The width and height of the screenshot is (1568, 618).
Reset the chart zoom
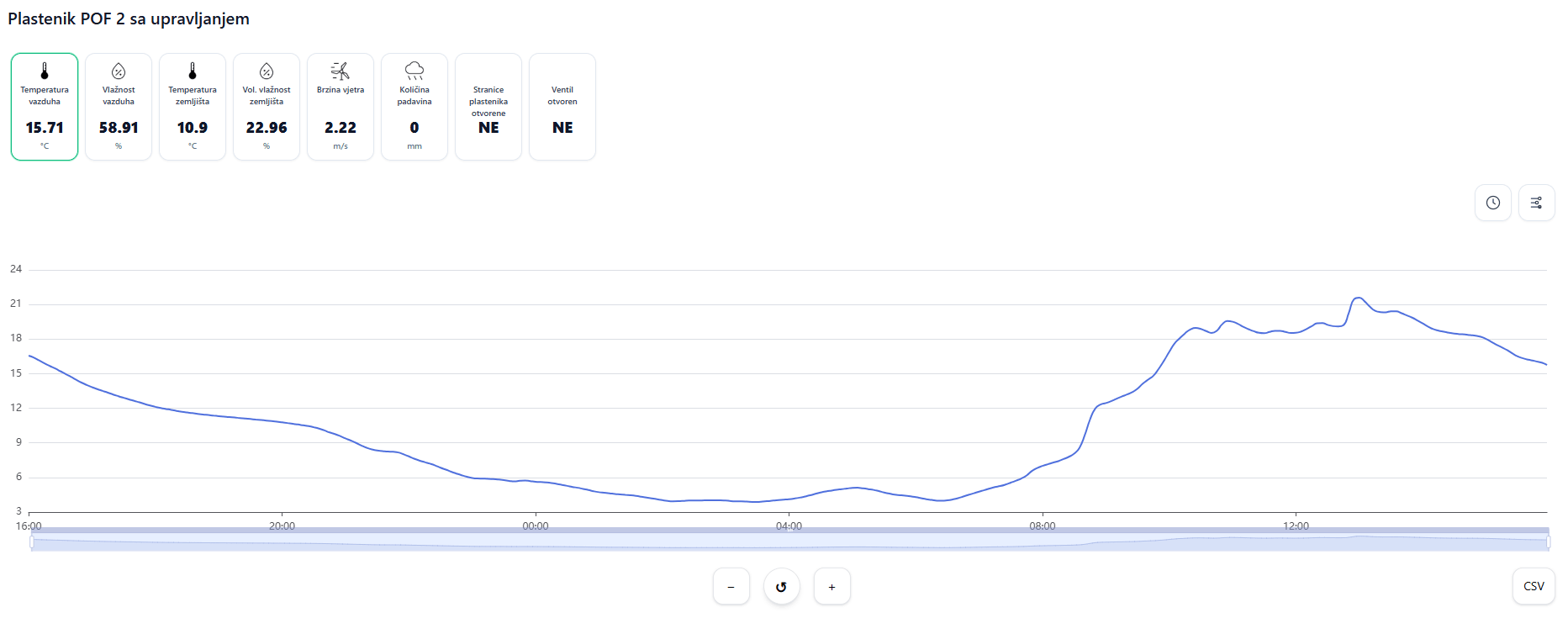(782, 587)
